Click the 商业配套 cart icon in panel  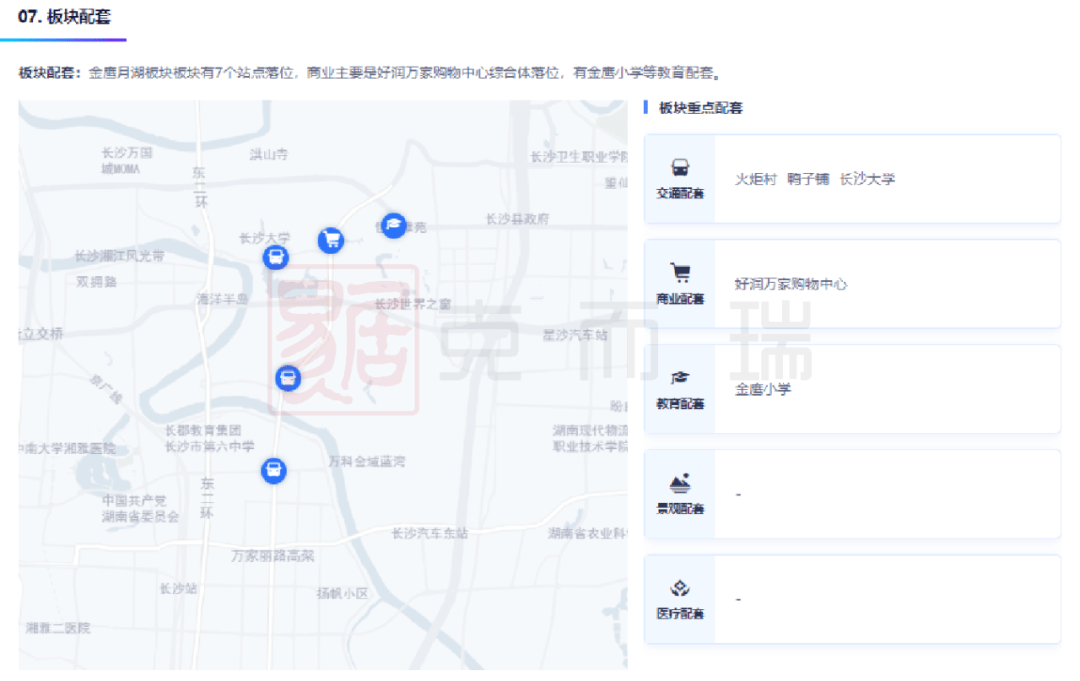(x=680, y=273)
